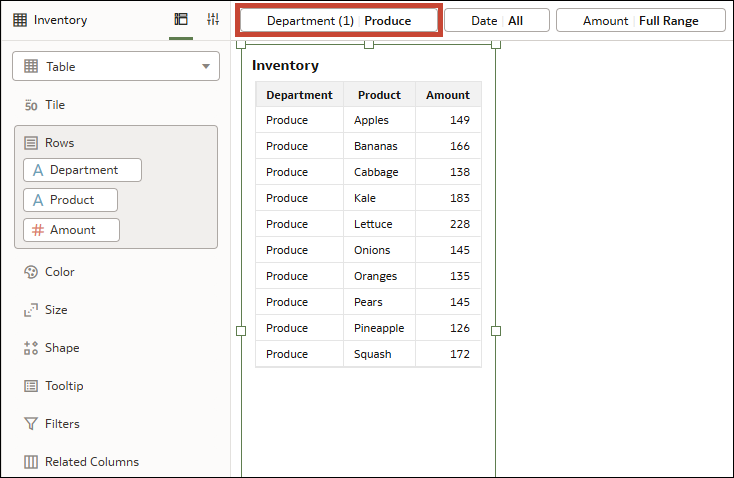Viewport: 734px width, 478px height.
Task: Click the Department column header
Action: pyautogui.click(x=299, y=95)
